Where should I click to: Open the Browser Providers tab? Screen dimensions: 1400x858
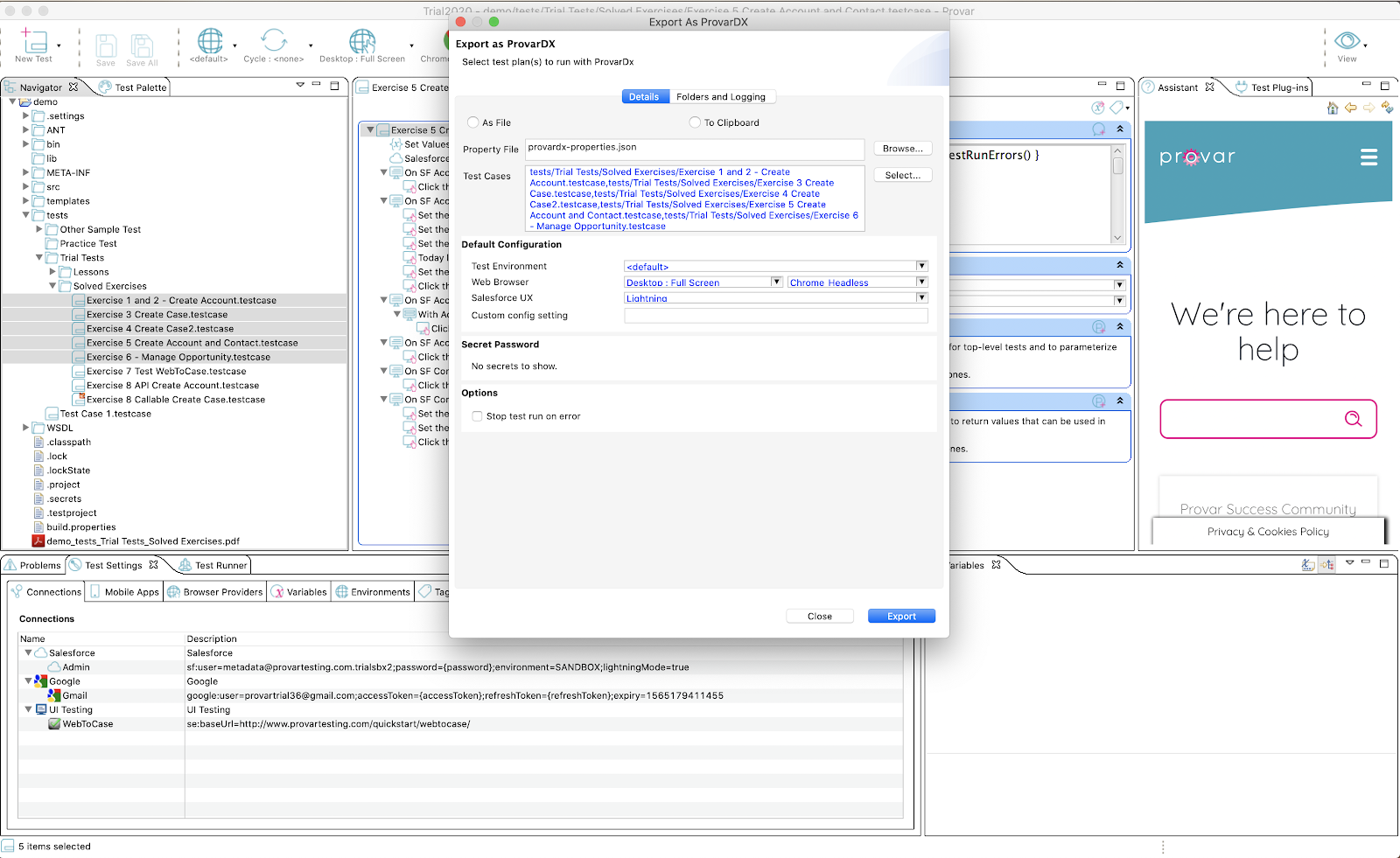click(215, 592)
